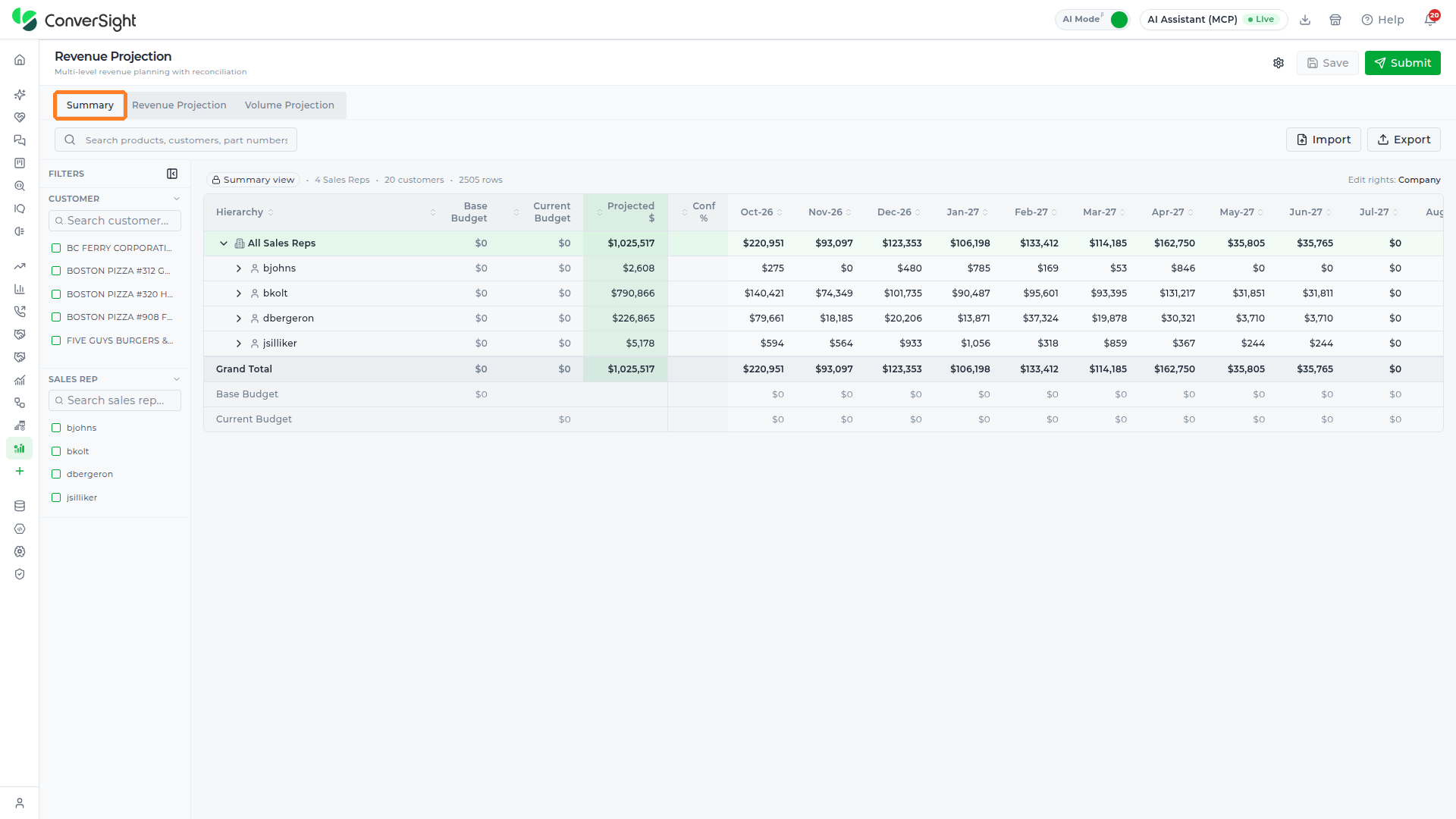Viewport: 1456px width, 819px height.
Task: Check the bjohns sales rep filter
Action: tap(56, 428)
